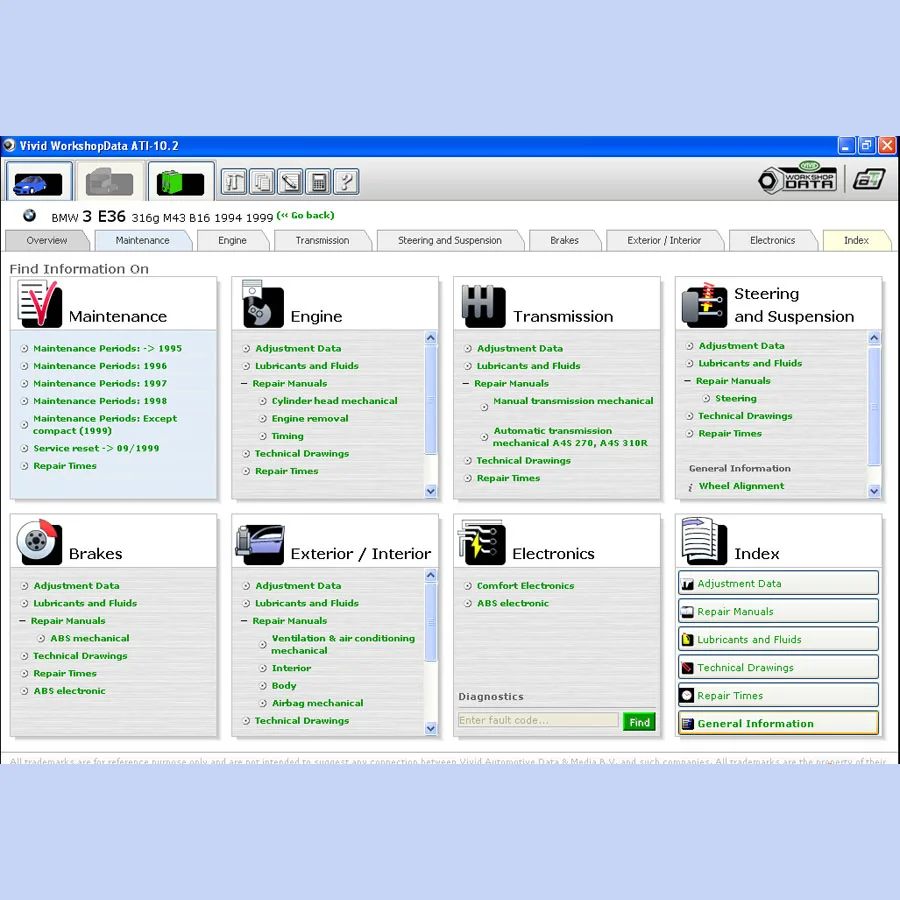Open the help icon in the toolbar
The height and width of the screenshot is (900, 900).
(345, 181)
